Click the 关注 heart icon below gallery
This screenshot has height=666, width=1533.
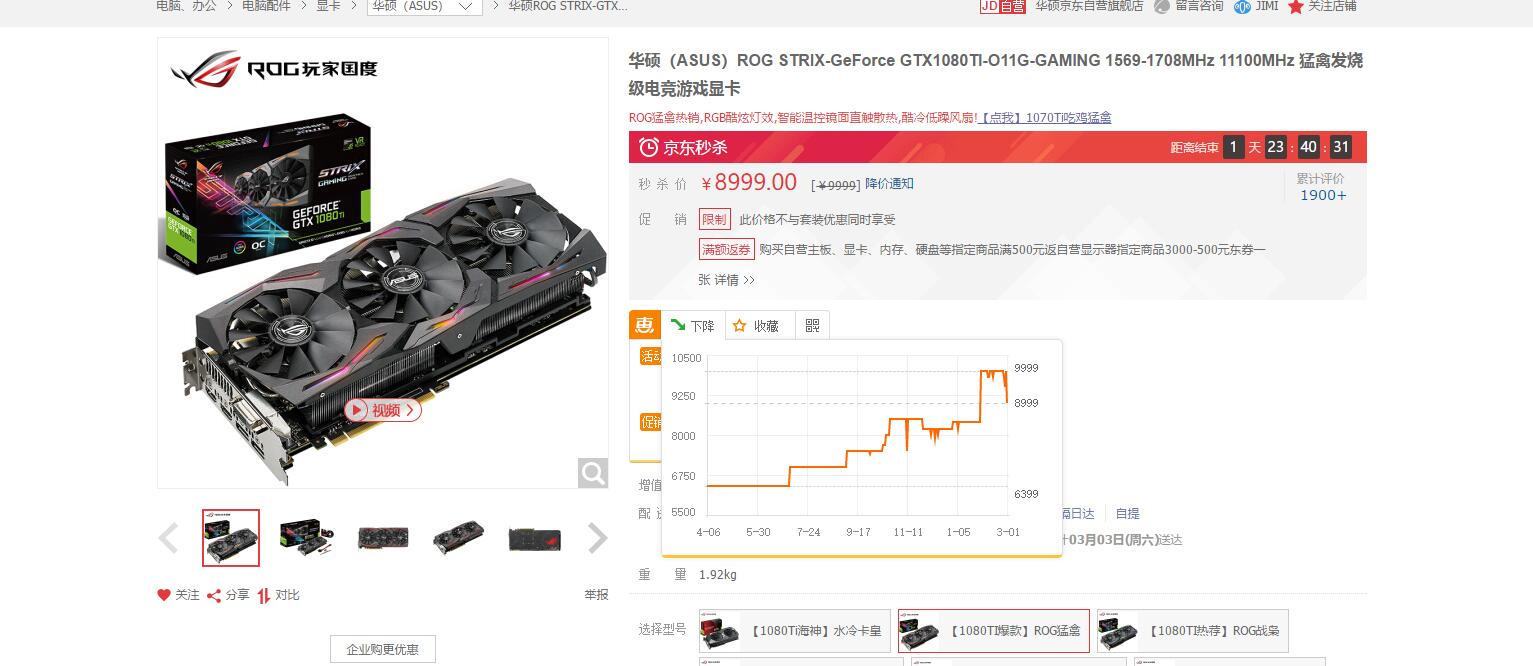pyautogui.click(x=164, y=595)
